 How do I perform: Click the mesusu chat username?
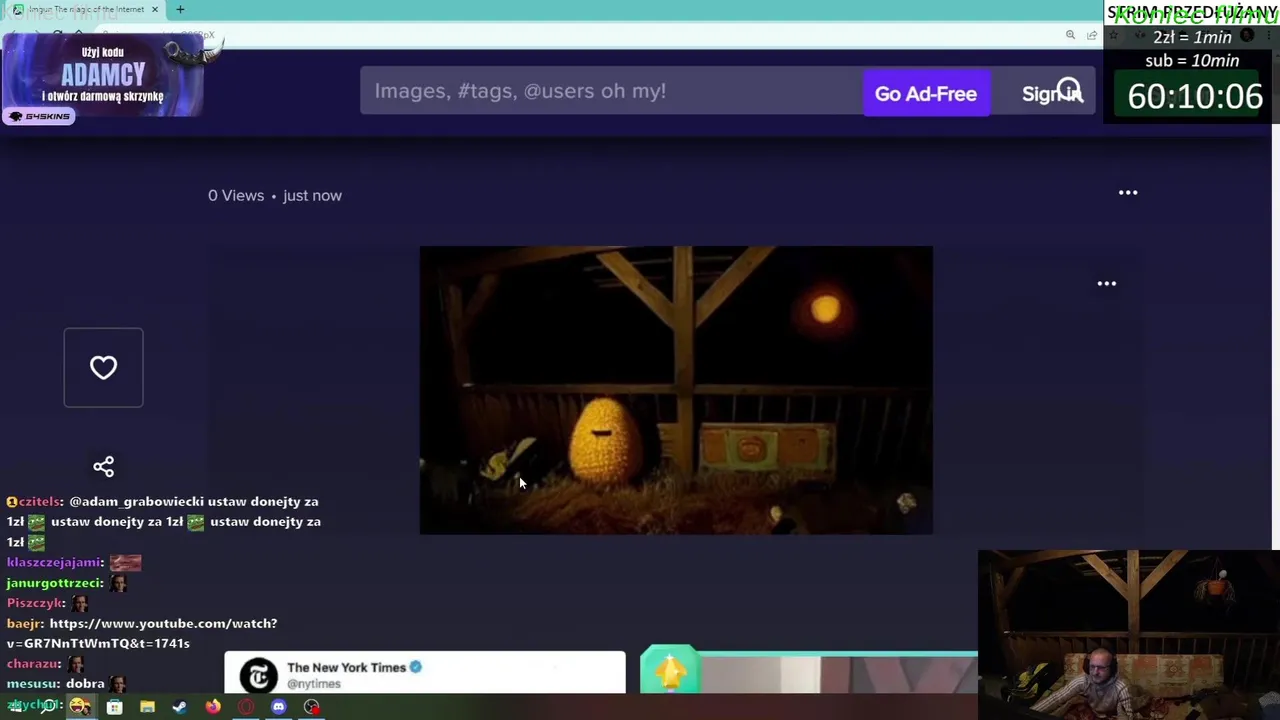click(34, 684)
